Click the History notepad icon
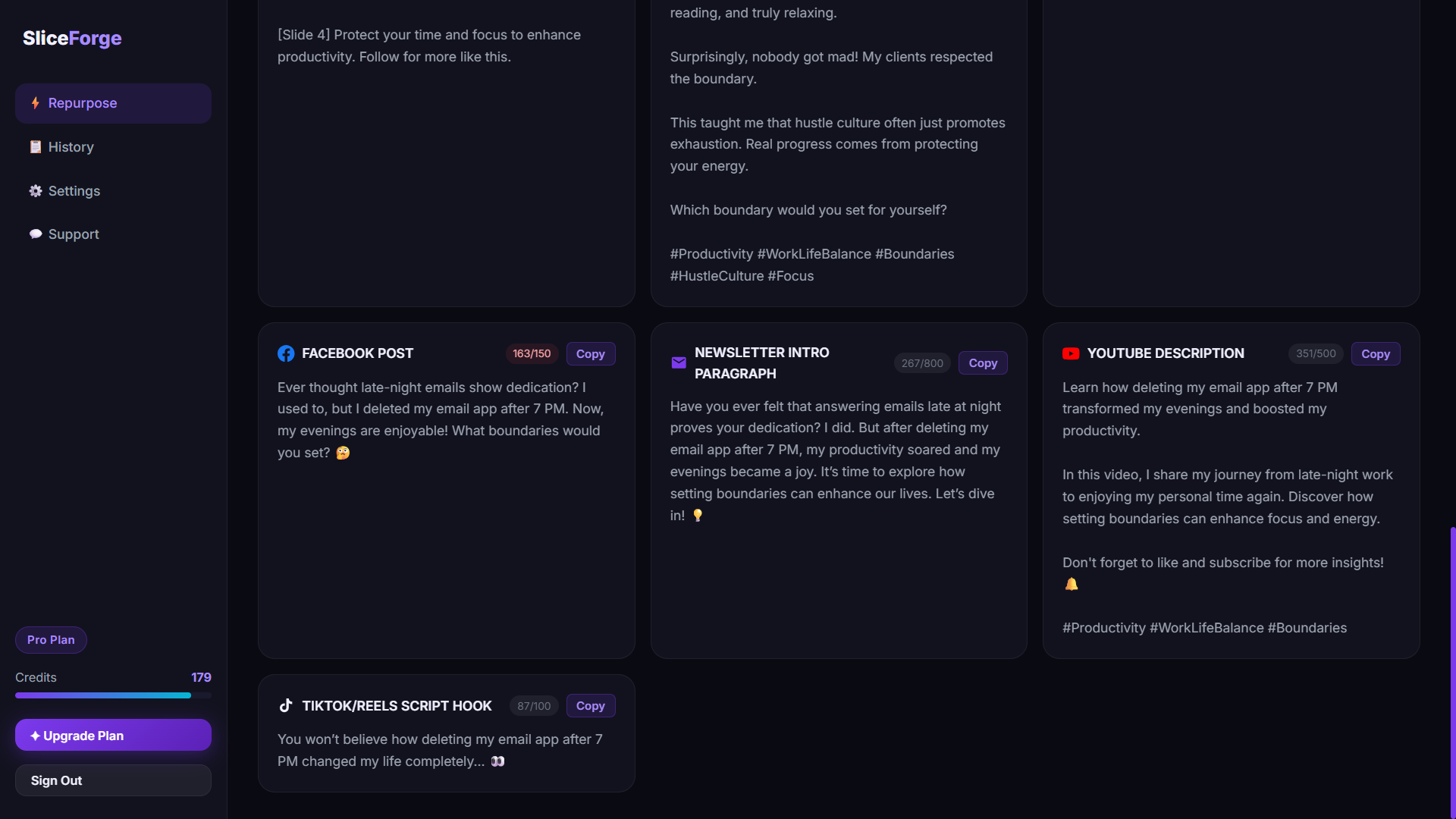 pos(35,147)
